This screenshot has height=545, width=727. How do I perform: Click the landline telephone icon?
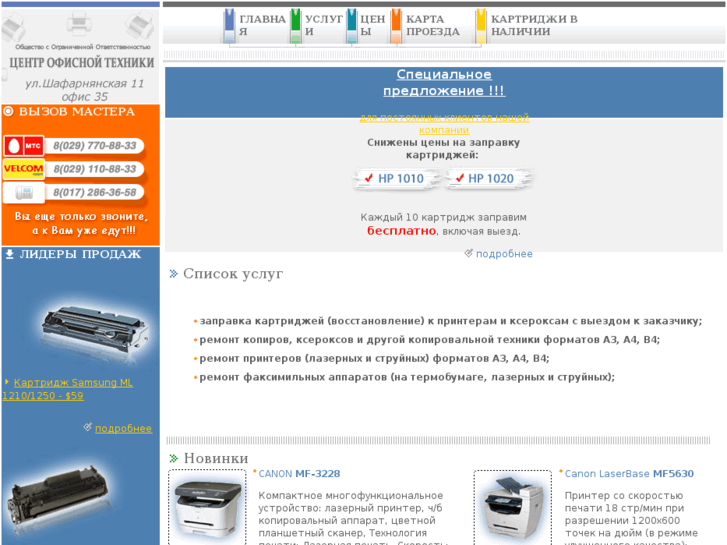coord(24,192)
